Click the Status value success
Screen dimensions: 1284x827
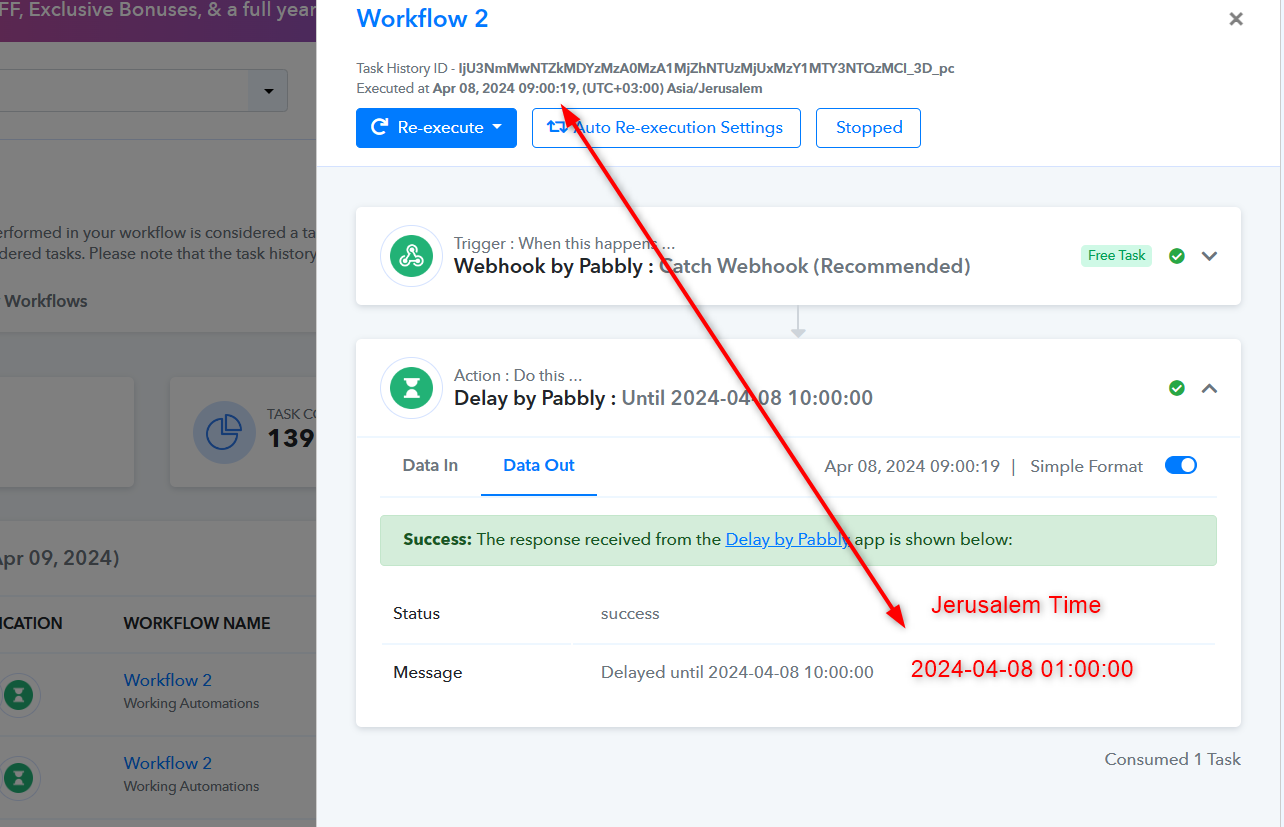(x=630, y=614)
